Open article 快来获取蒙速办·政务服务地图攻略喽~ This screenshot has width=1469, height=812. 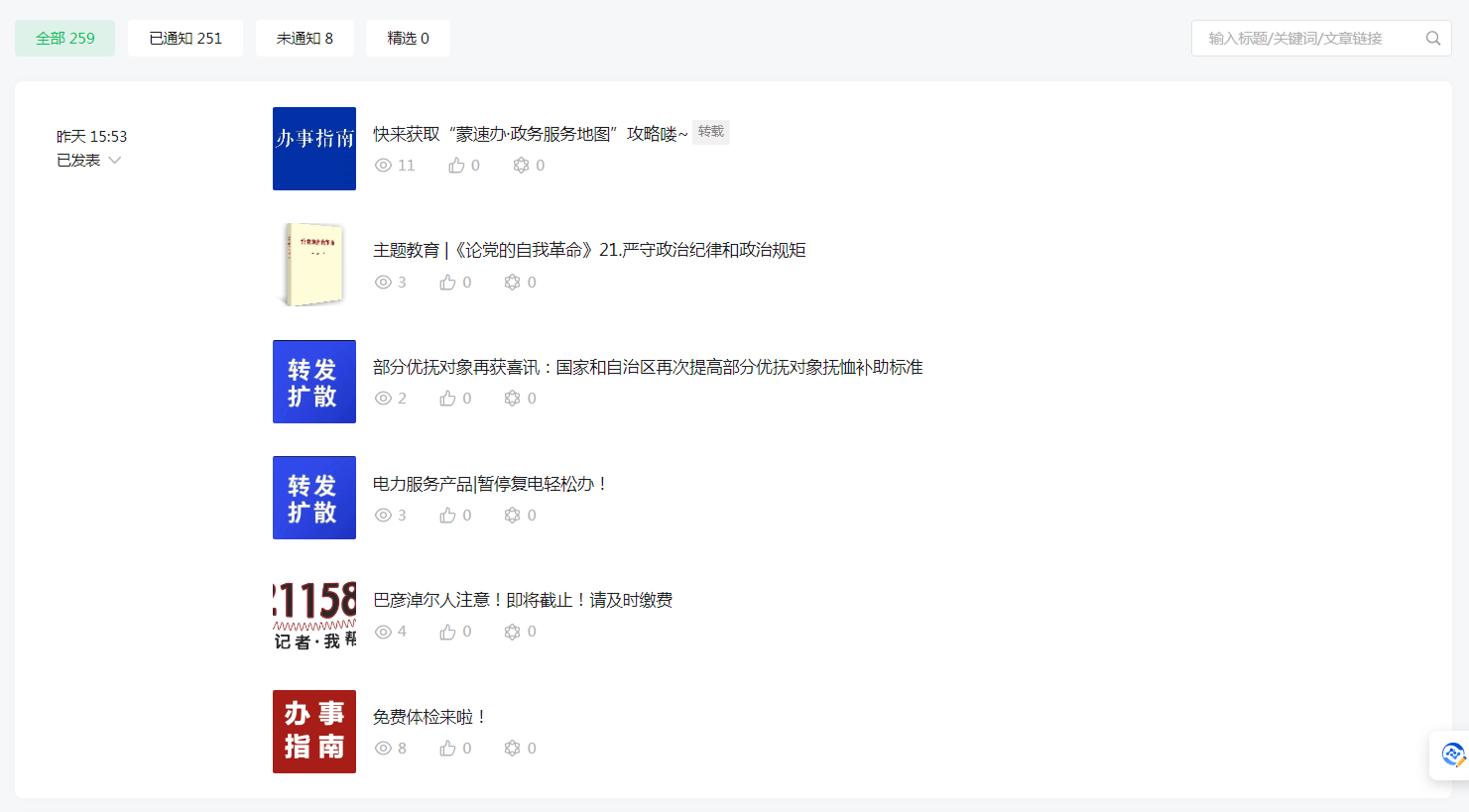[531, 134]
